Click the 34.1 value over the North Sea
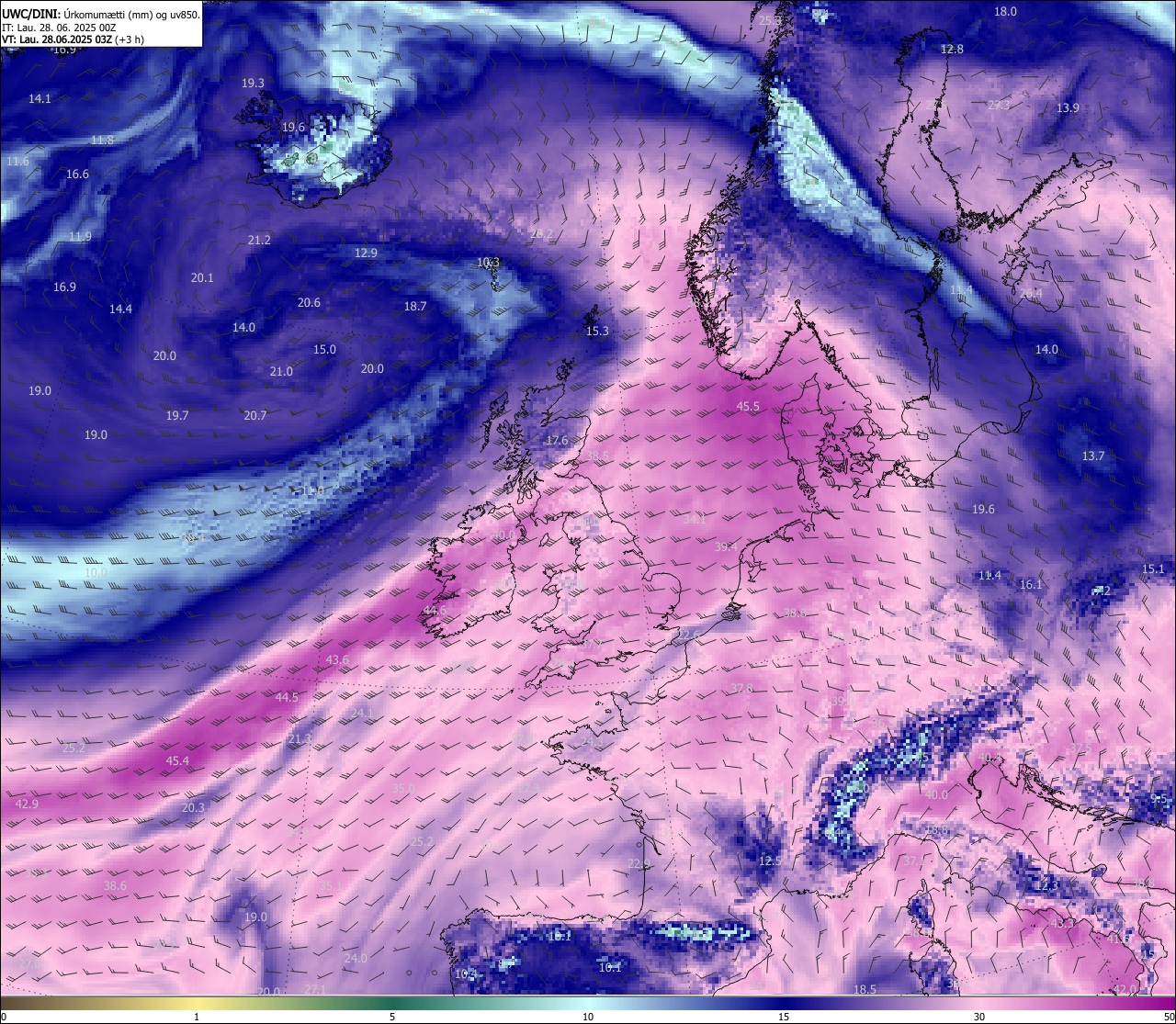The height and width of the screenshot is (1024, 1176). coord(695,519)
